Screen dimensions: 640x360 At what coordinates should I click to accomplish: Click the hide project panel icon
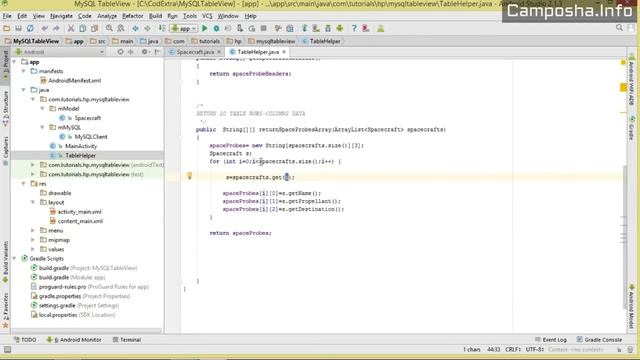(157, 52)
